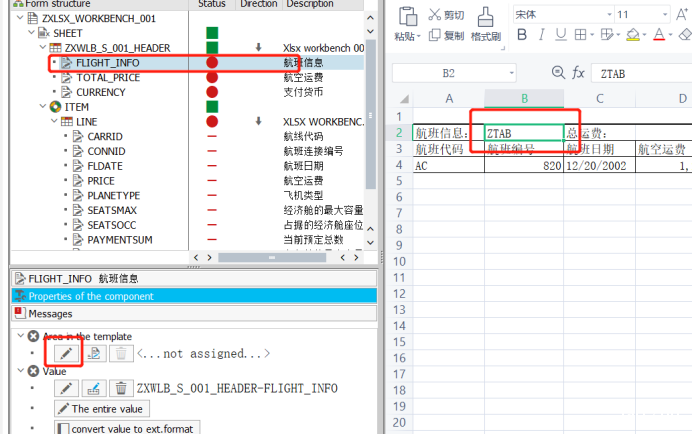Open the font size dropdown showing 11
This screenshot has height=434, width=693.
tap(665, 15)
